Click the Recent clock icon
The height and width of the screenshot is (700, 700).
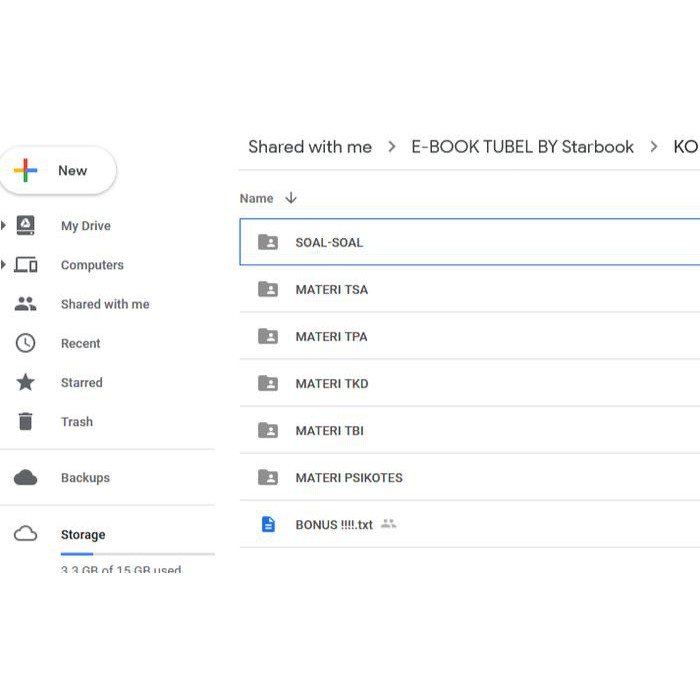click(26, 343)
